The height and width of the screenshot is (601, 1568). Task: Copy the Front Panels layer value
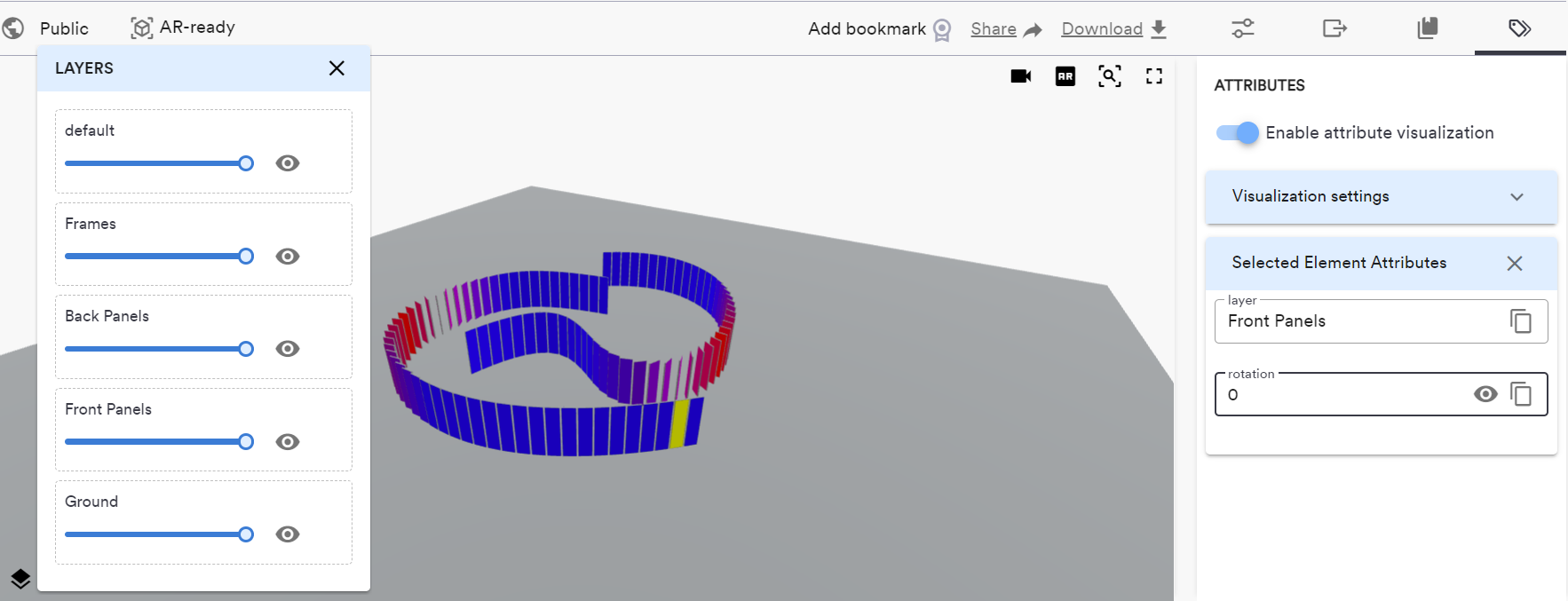(x=1521, y=321)
